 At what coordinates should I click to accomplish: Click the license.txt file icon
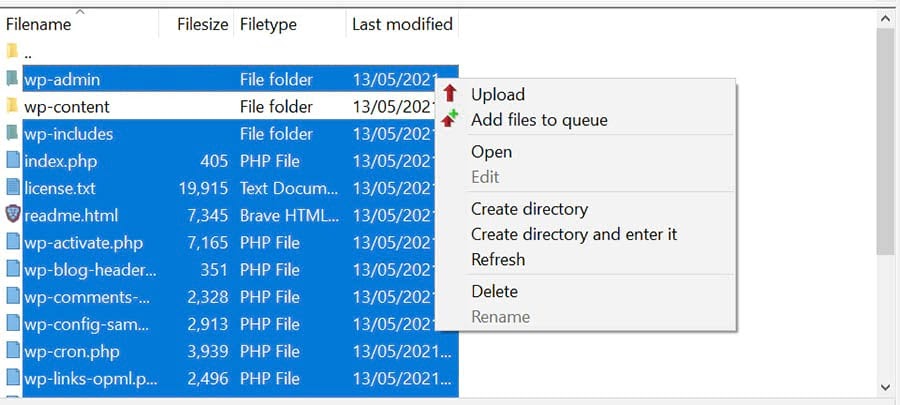(x=12, y=187)
